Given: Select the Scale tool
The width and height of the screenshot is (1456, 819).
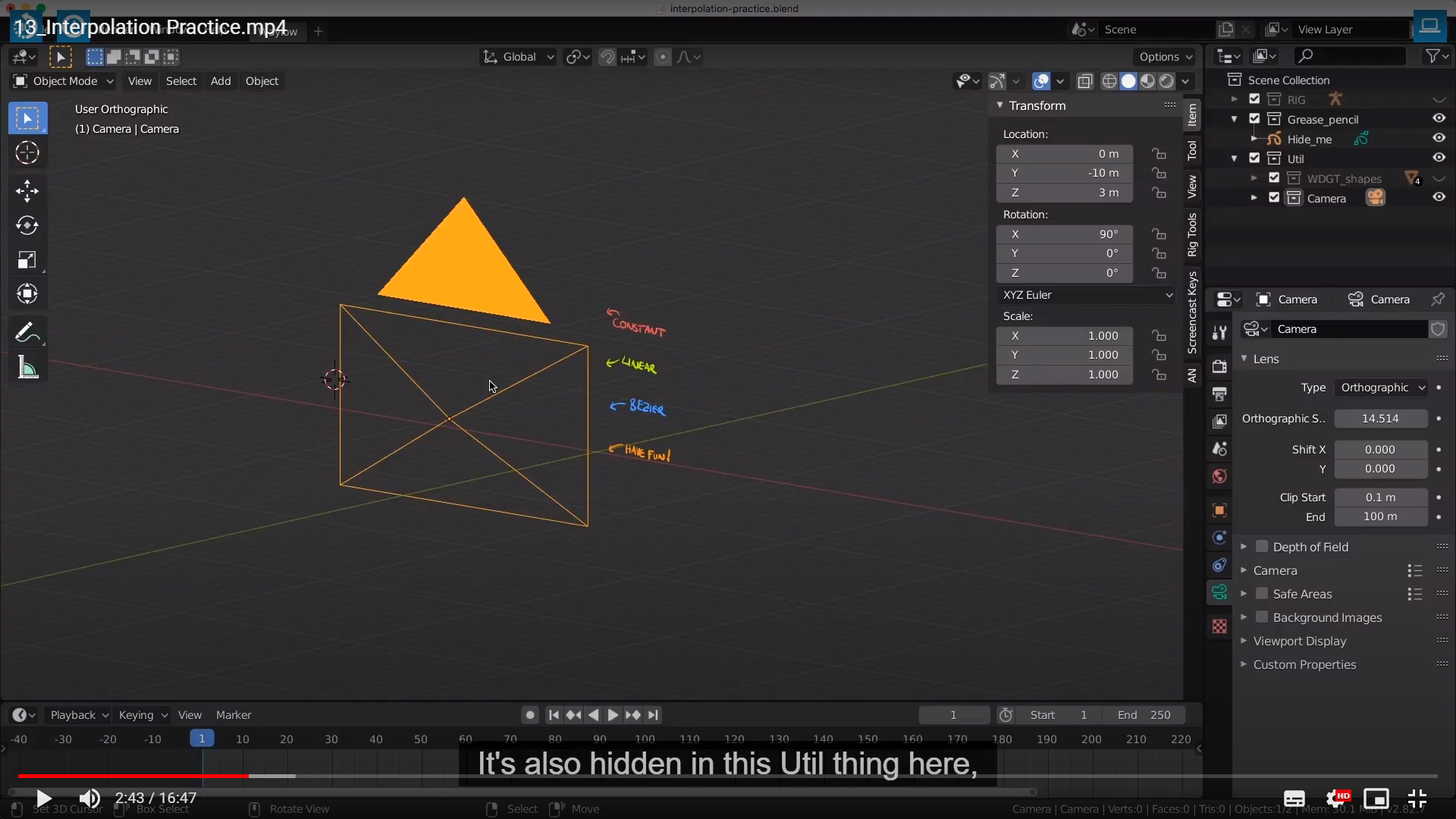Looking at the screenshot, I should click(27, 260).
